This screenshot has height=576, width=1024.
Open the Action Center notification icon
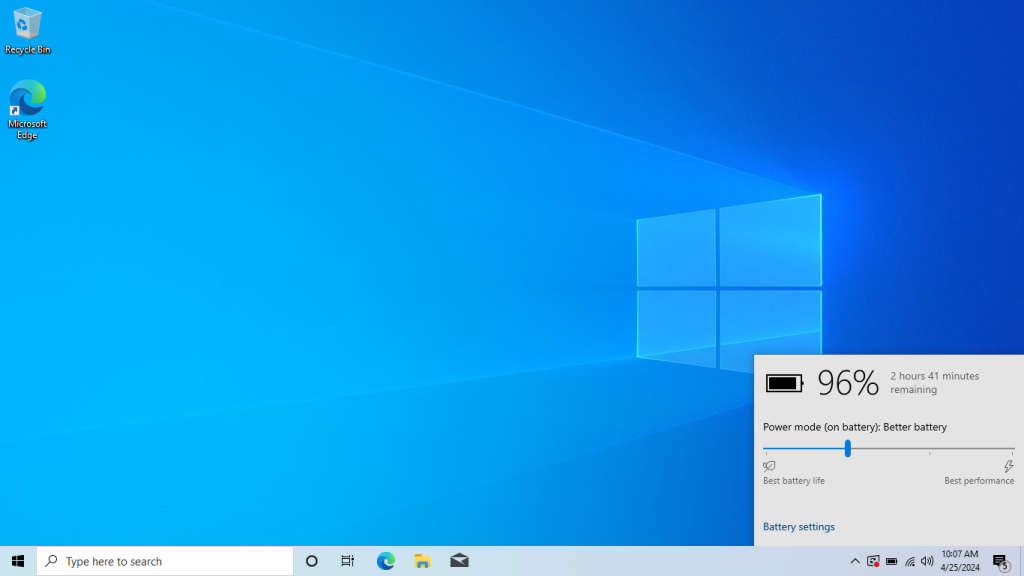coord(999,561)
